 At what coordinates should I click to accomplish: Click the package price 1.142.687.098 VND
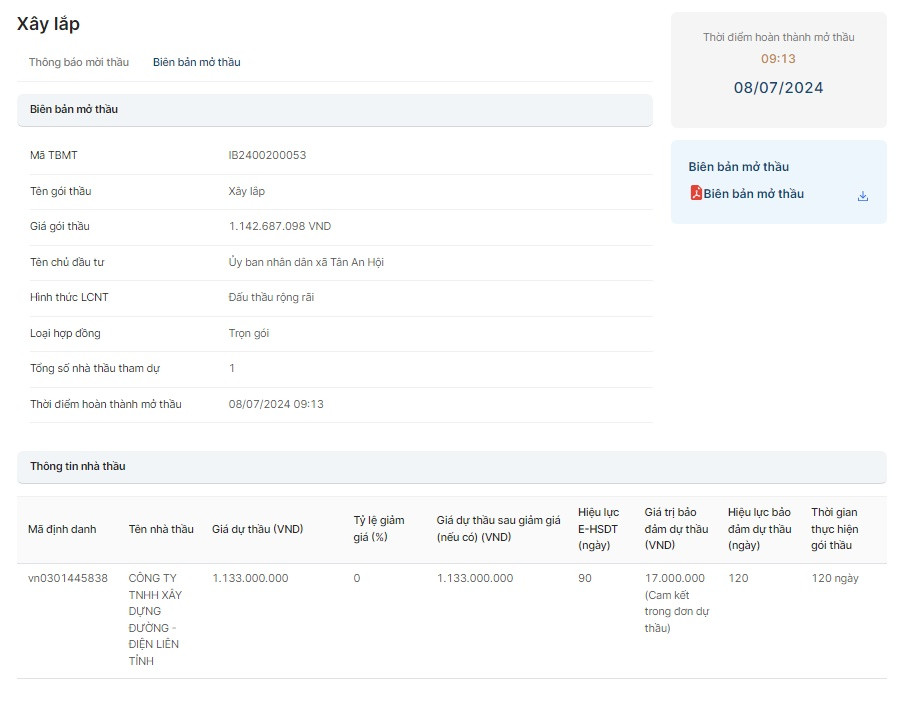click(280, 226)
